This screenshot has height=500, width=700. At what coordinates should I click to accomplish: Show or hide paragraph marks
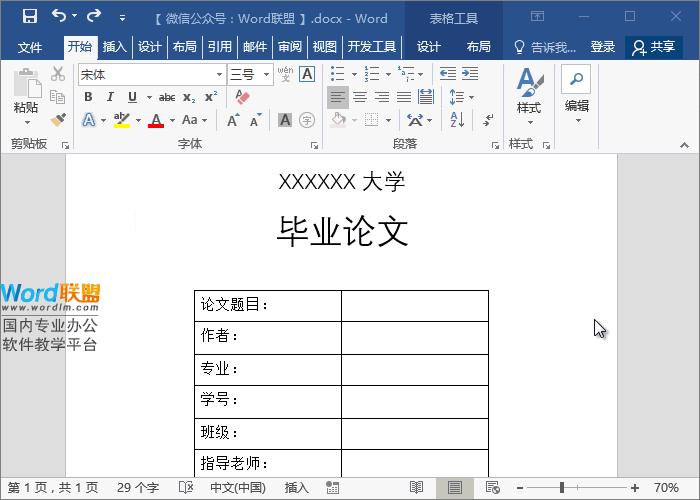pos(488,120)
